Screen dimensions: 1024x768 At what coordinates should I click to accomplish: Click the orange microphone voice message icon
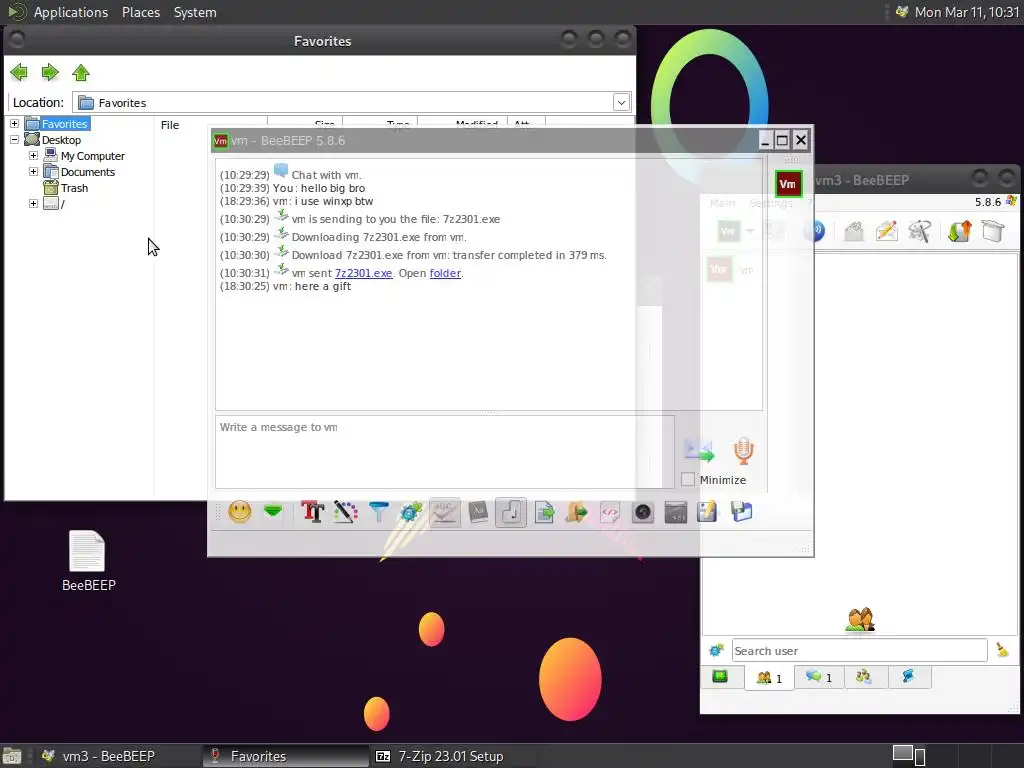[x=743, y=451]
